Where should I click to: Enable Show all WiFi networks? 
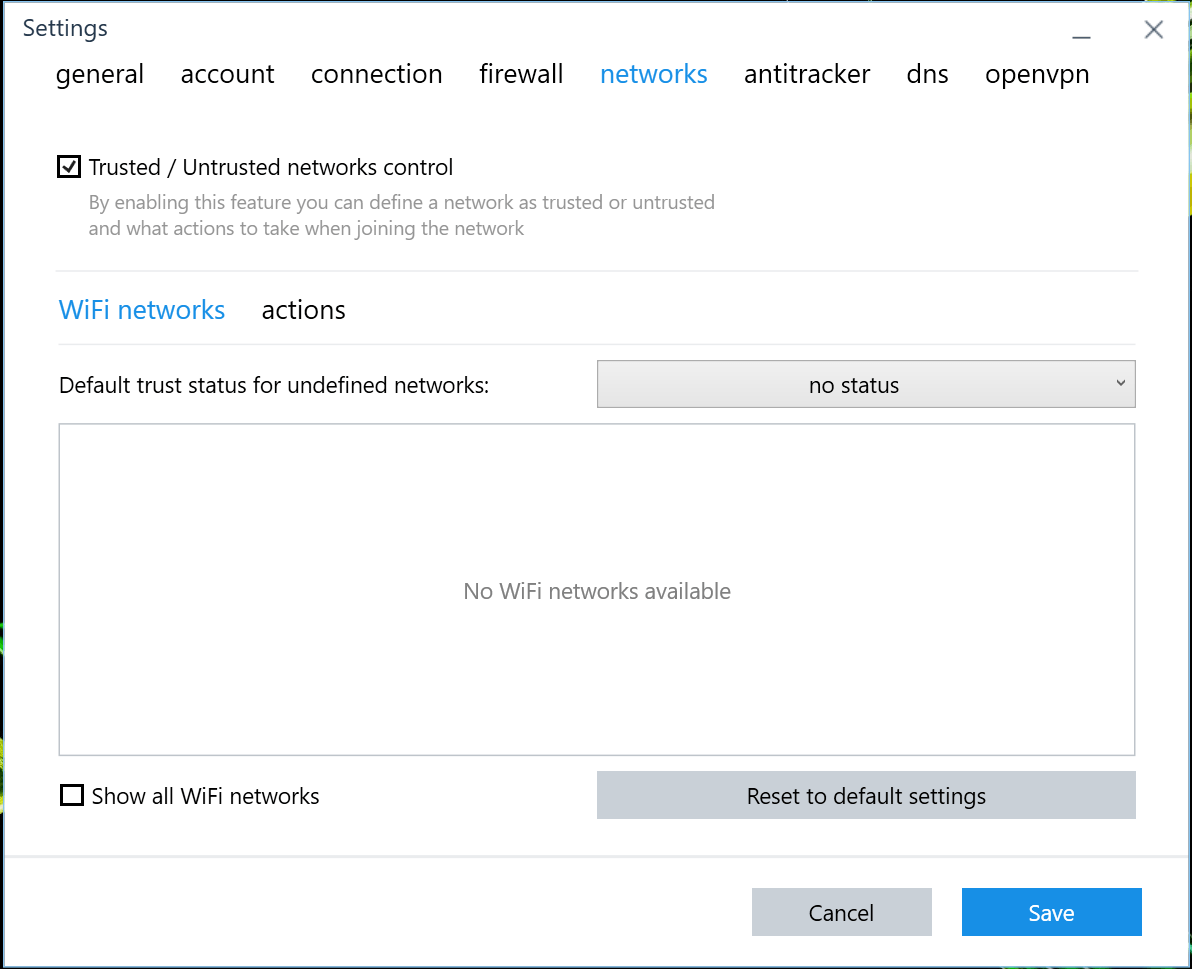(71, 795)
